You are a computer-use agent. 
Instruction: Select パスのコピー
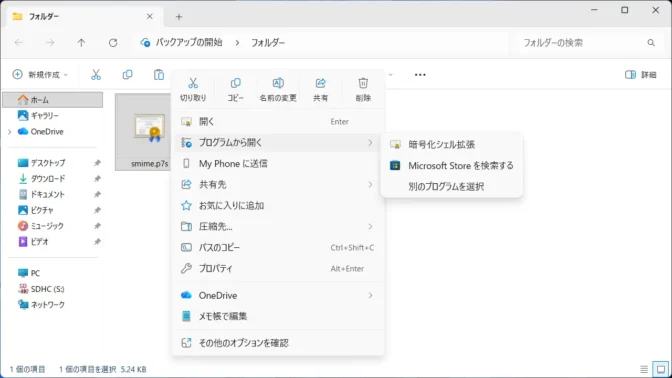278,248
